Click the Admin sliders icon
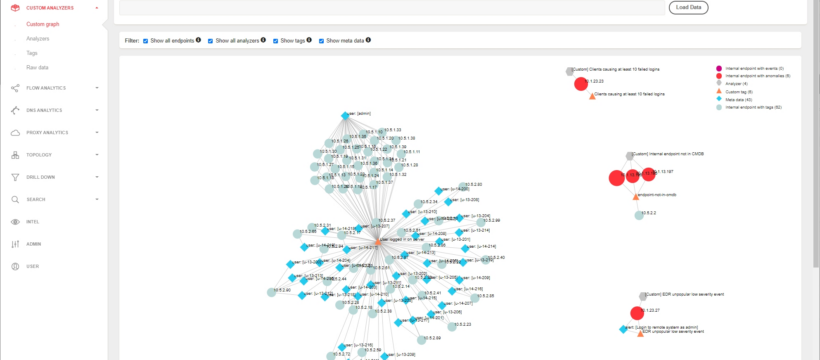 15,244
